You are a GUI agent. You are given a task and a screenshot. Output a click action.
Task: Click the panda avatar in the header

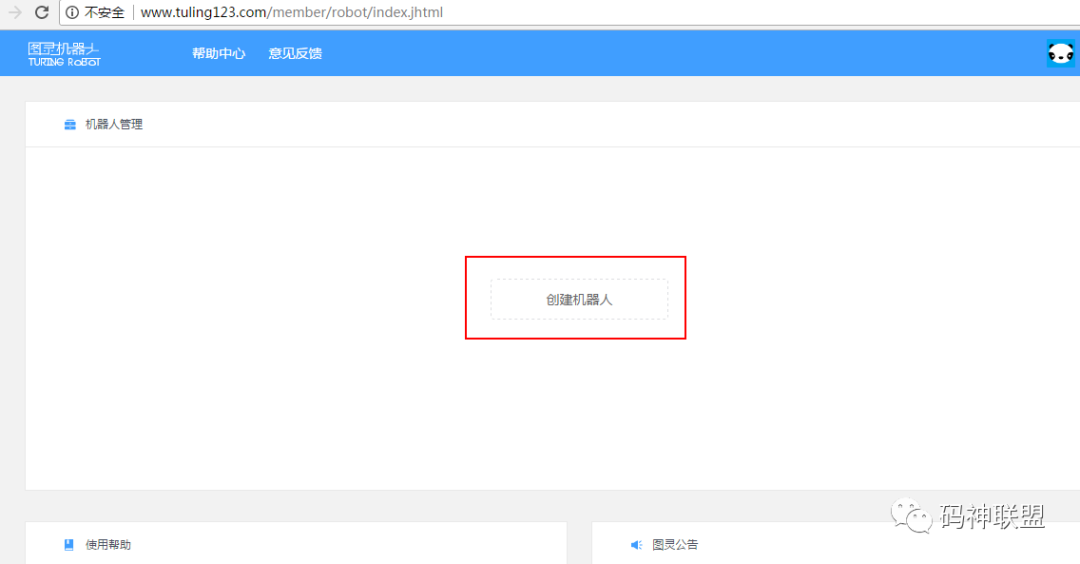click(1061, 53)
